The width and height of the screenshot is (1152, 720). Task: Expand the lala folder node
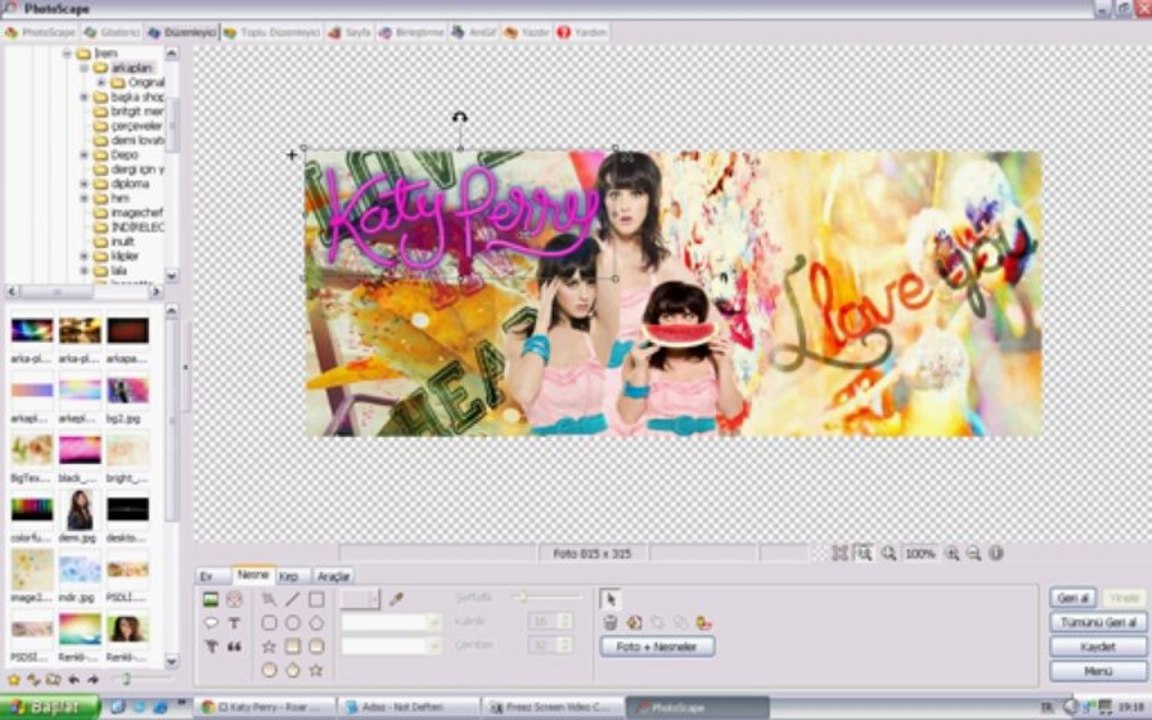[x=84, y=271]
